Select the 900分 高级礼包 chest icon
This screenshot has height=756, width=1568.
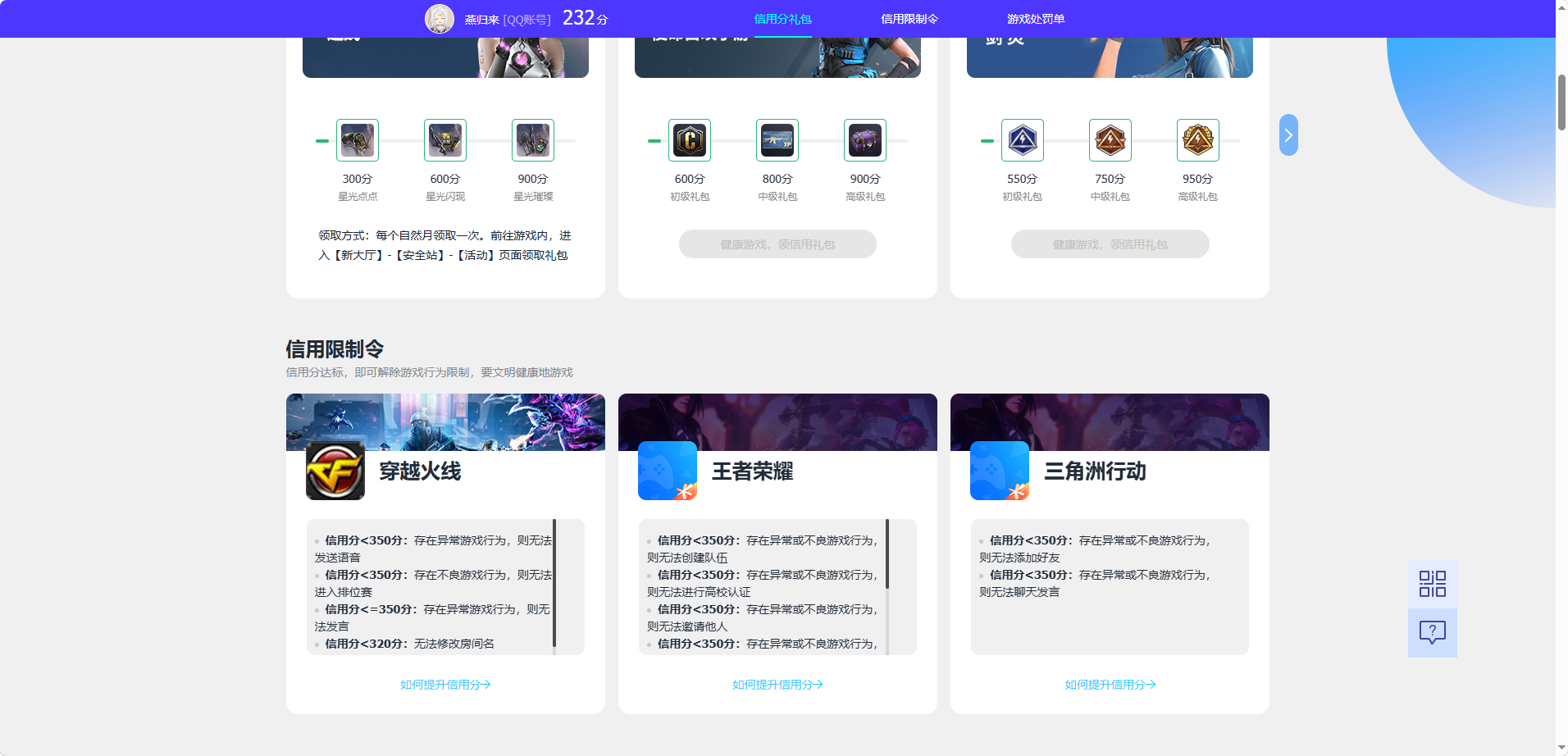point(865,140)
